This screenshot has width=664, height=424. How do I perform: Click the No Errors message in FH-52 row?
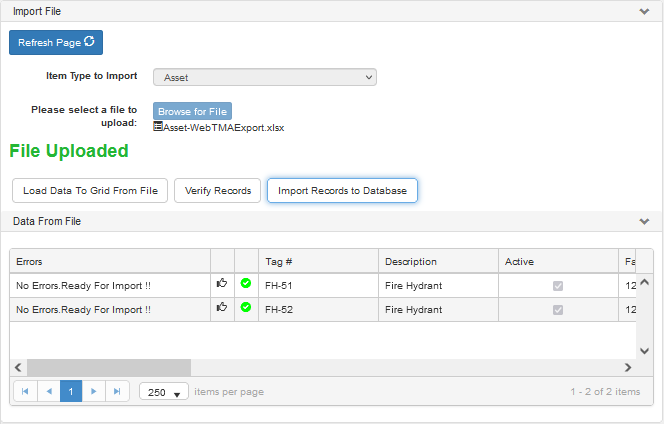pyautogui.click(x=83, y=310)
